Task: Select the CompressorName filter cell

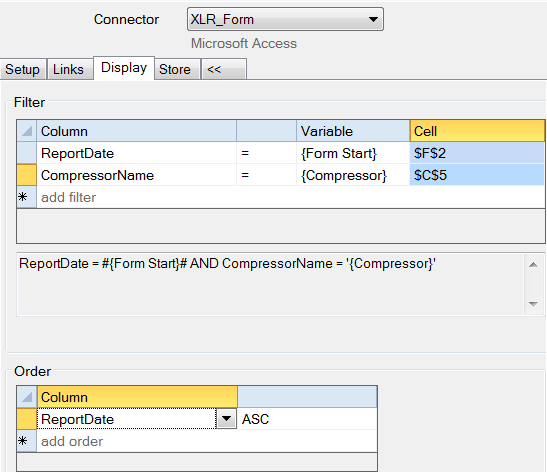Action: (136, 175)
